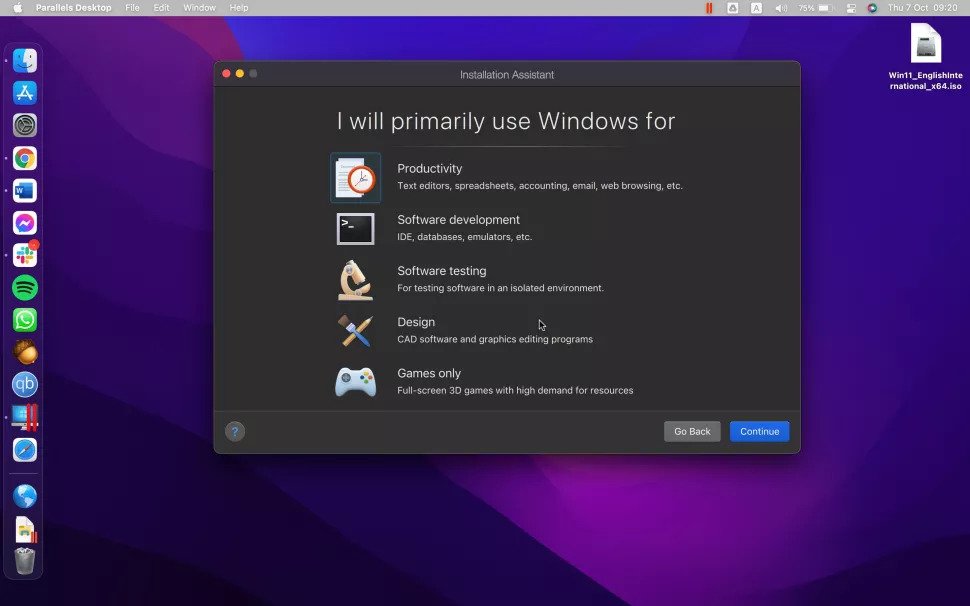The image size is (970, 606).
Task: Open Spotify from the Dock
Action: click(x=24, y=287)
